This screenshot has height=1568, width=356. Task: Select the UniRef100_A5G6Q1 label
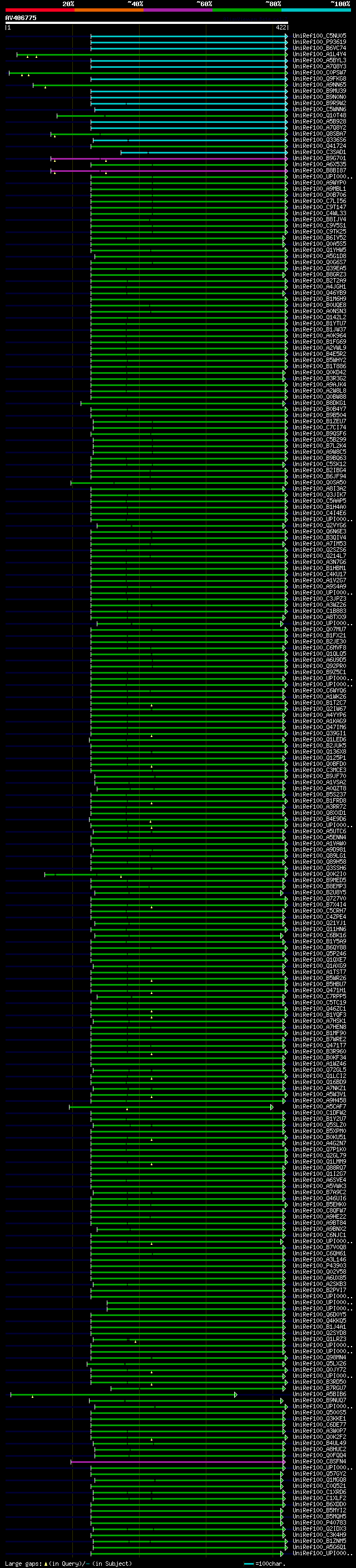319,1547
